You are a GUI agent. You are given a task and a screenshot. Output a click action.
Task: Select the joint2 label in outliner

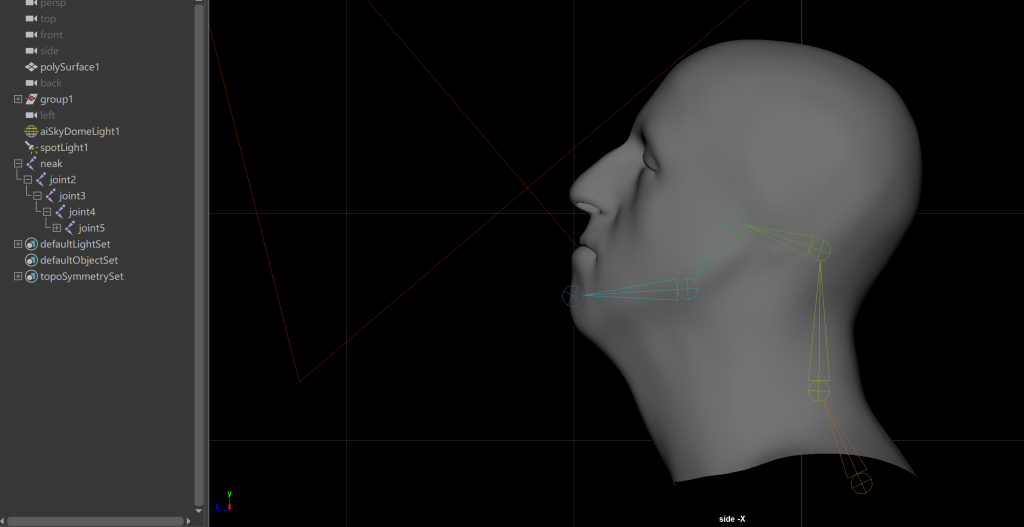pos(63,180)
